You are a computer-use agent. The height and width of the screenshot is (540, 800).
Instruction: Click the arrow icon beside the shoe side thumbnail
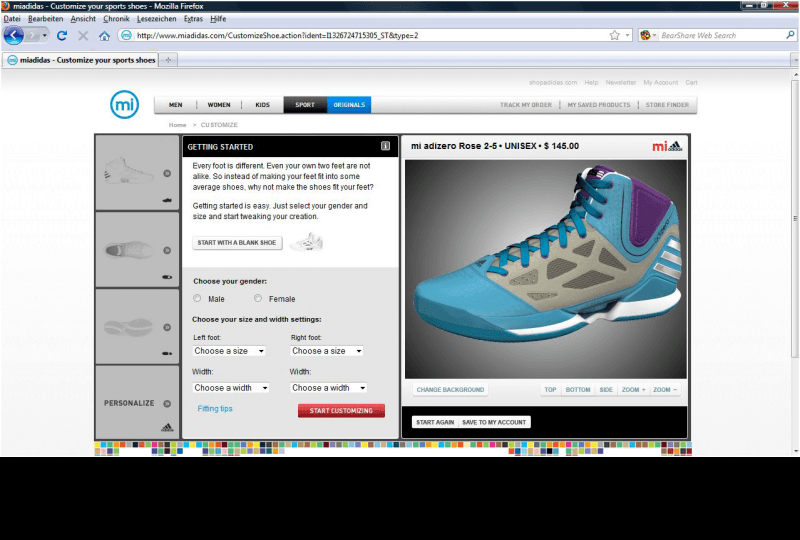click(x=167, y=174)
